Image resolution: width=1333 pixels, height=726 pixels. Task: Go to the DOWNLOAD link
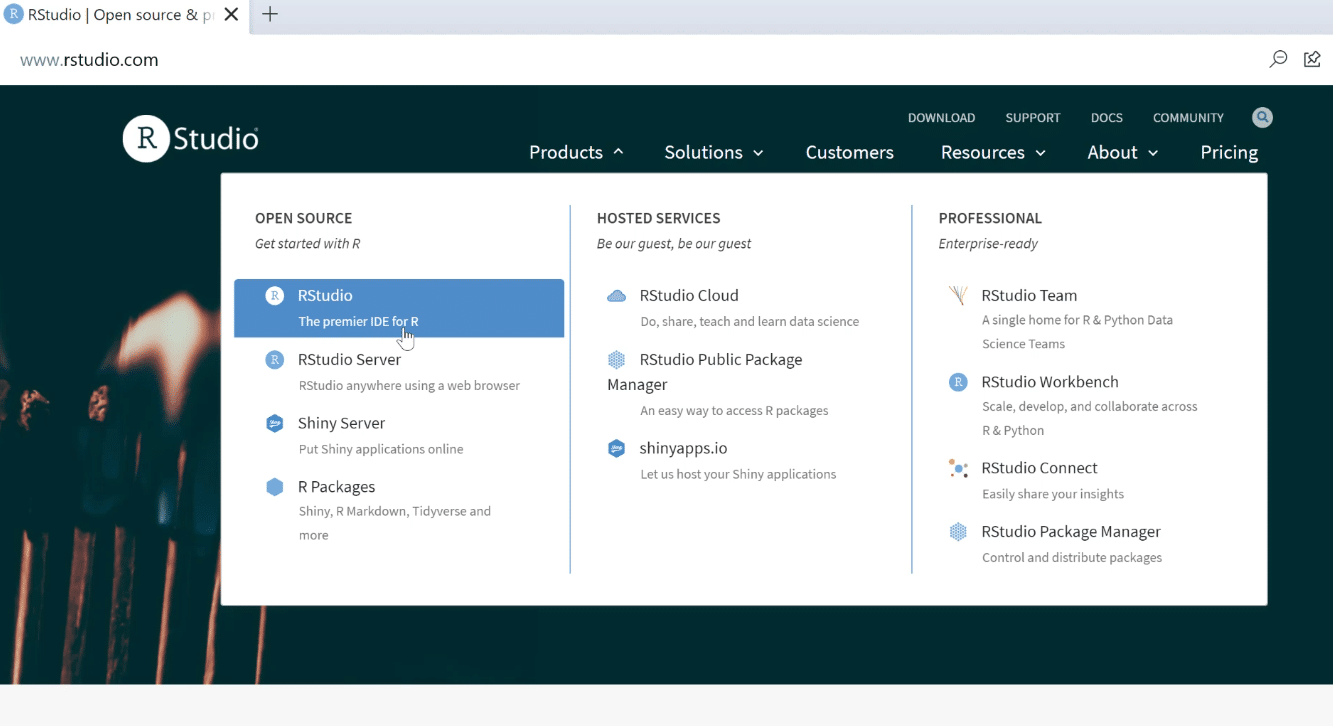click(941, 118)
